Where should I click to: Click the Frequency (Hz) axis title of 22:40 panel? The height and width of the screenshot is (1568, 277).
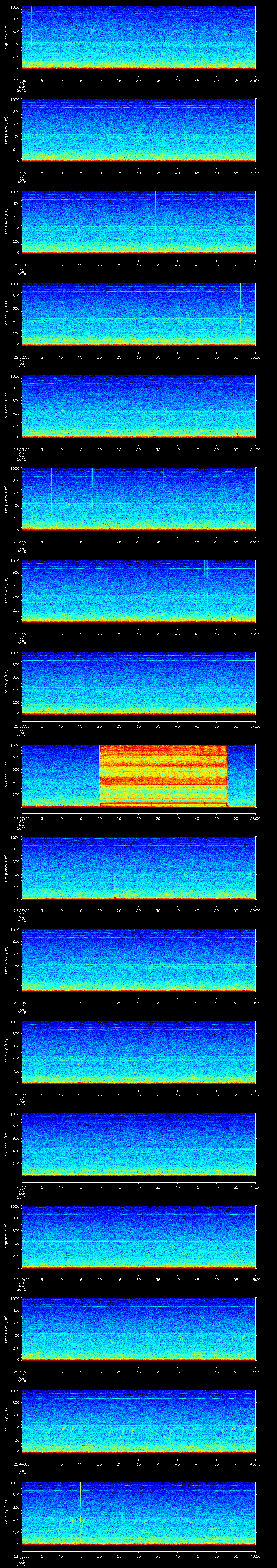[7, 1052]
